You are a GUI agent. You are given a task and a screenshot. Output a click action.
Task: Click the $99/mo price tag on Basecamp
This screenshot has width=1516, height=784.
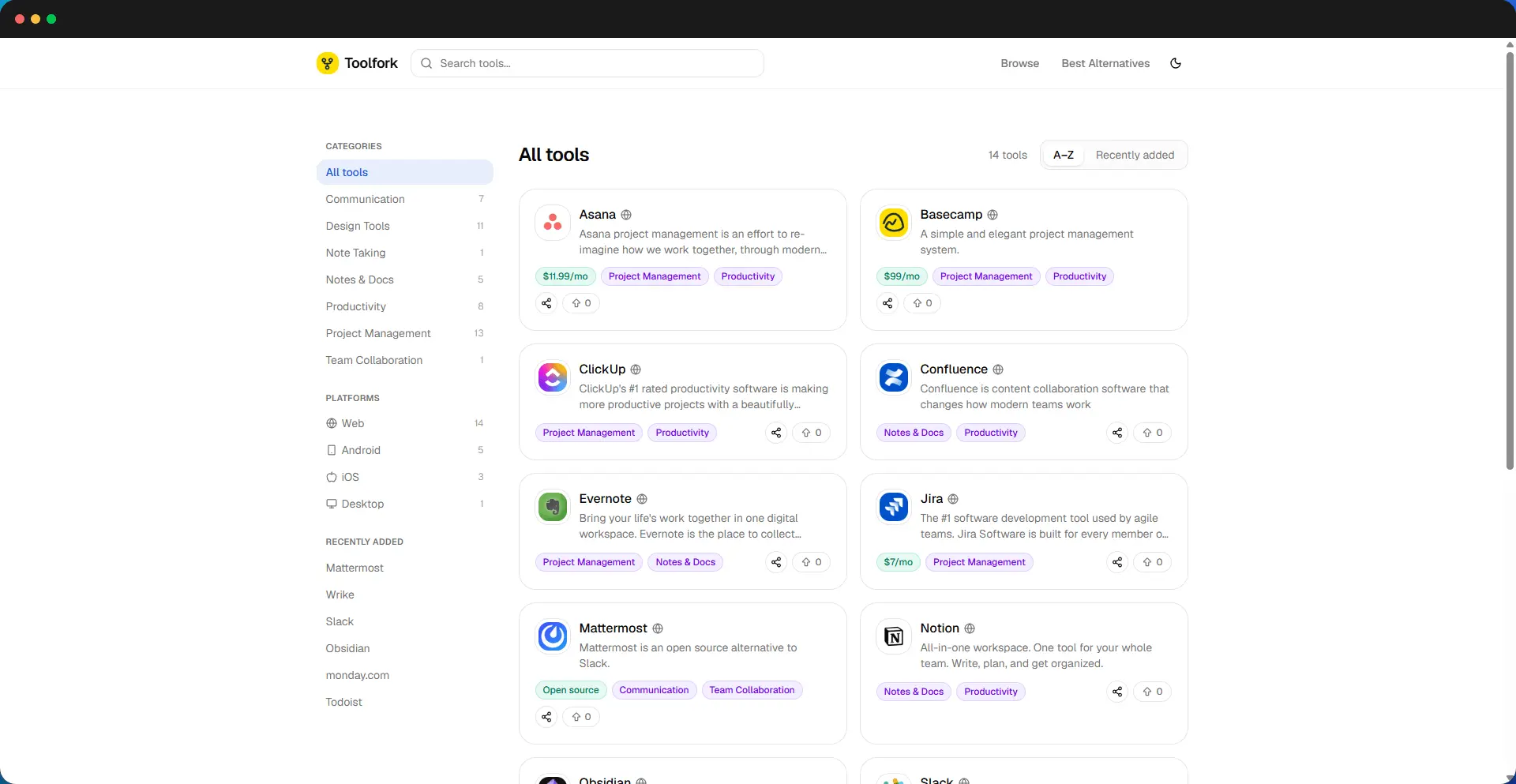(902, 276)
